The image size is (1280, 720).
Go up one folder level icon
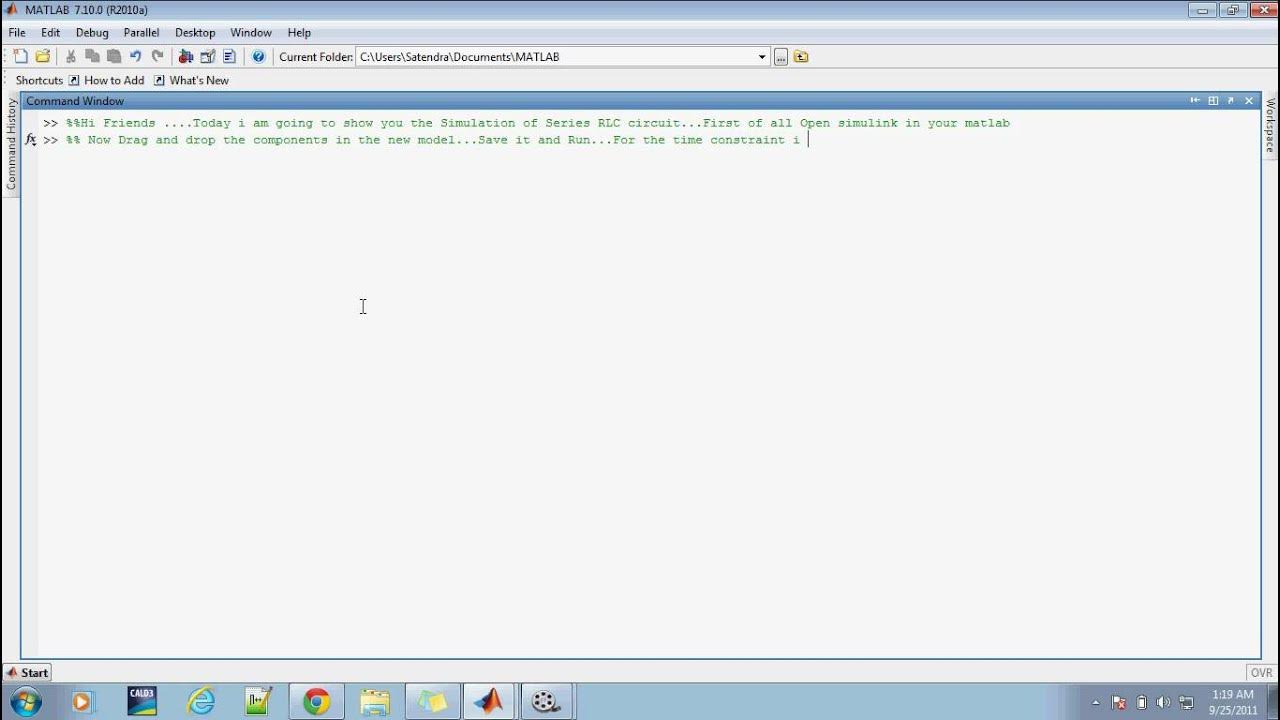(x=801, y=57)
